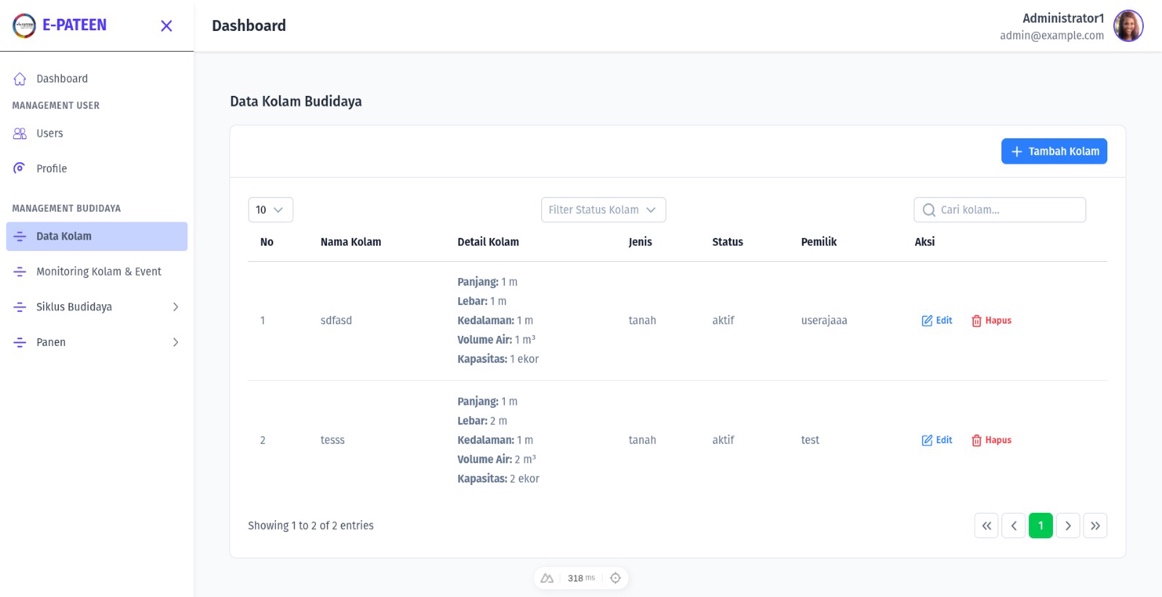The height and width of the screenshot is (597, 1162).
Task: Go to the Profile page
Action: click(x=51, y=169)
